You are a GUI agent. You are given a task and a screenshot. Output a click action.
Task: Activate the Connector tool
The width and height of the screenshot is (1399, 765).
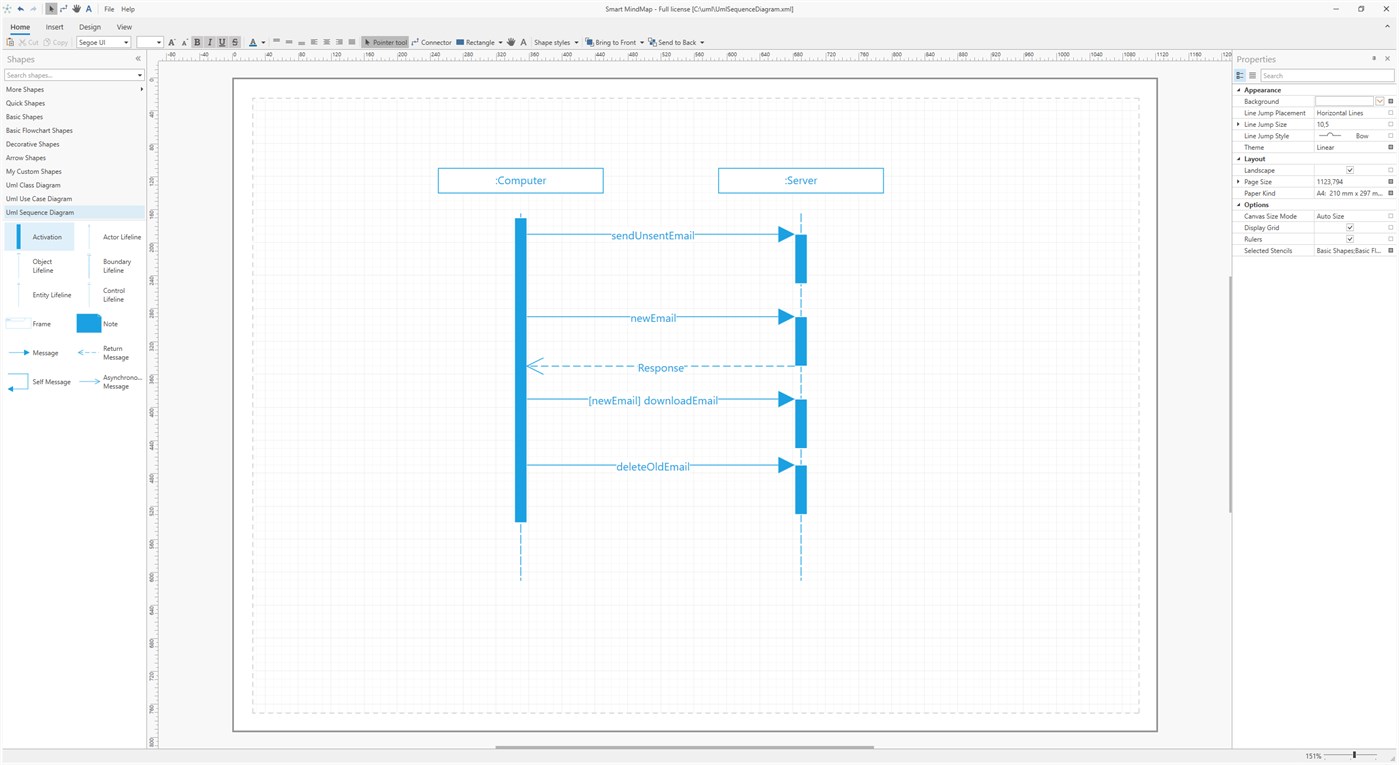click(x=431, y=42)
